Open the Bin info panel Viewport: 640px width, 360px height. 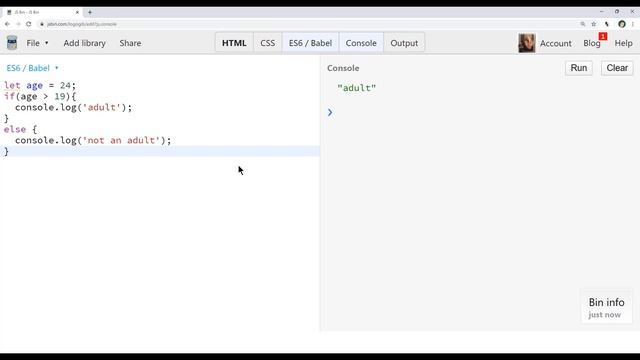(606, 307)
